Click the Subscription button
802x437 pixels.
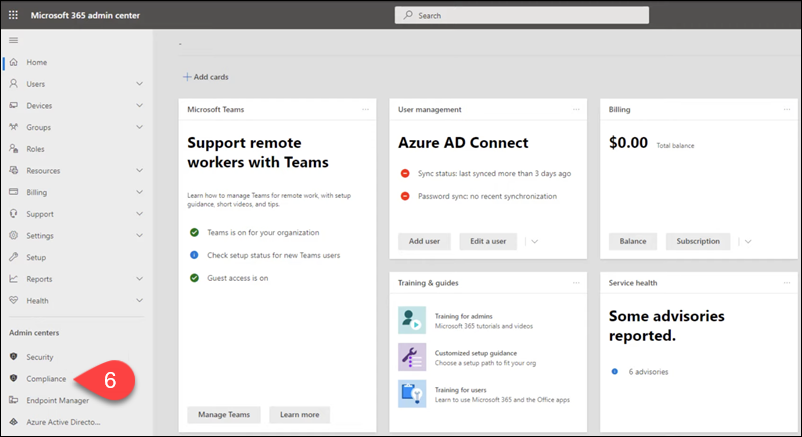698,241
